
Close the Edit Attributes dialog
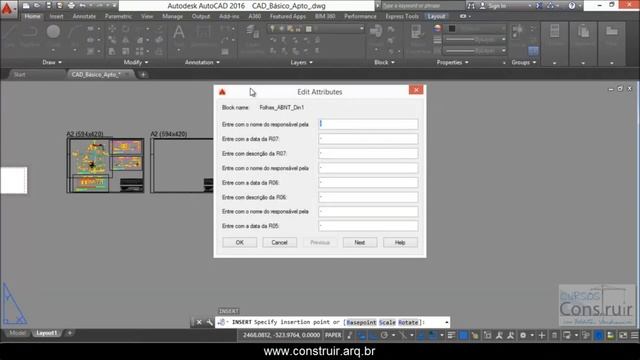(x=416, y=90)
